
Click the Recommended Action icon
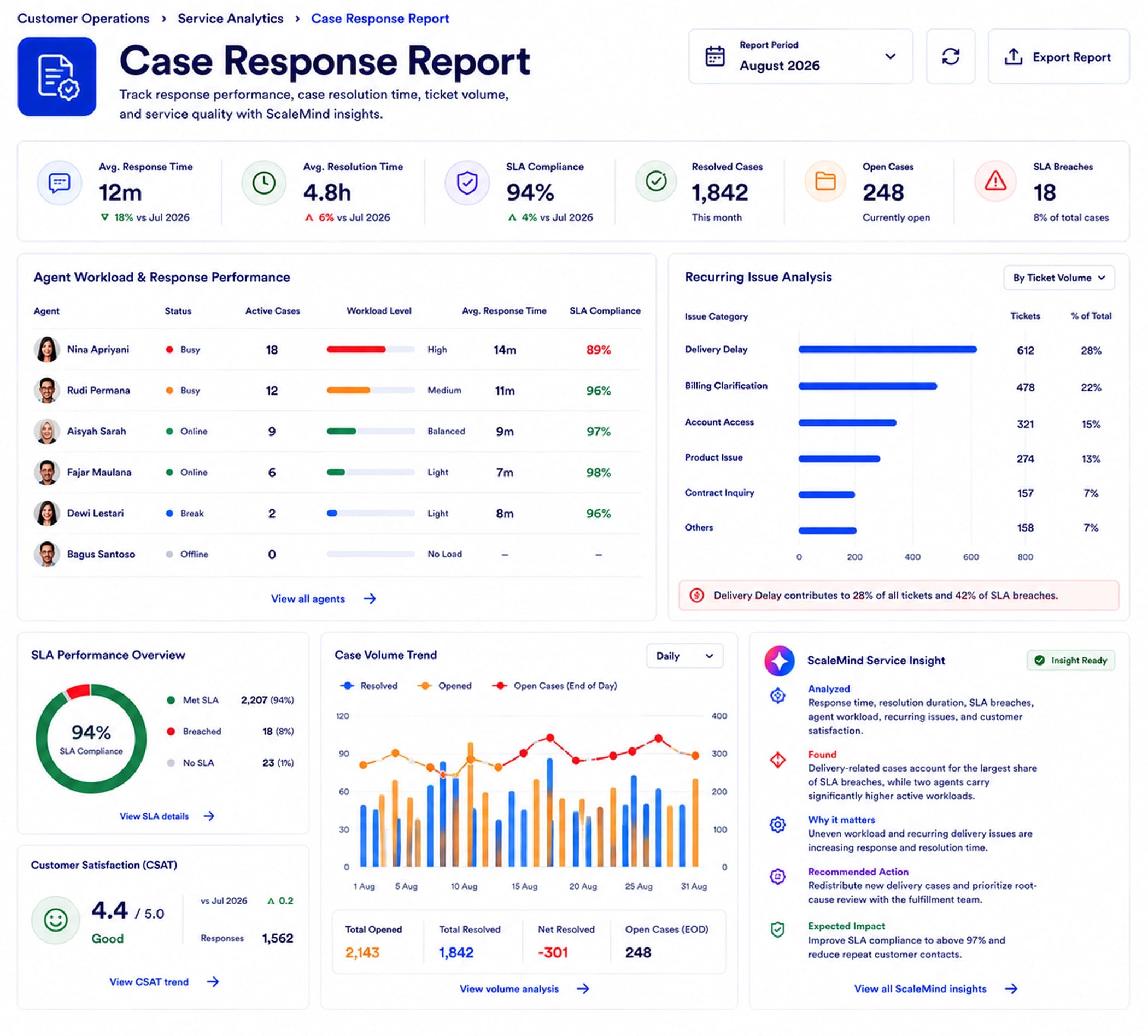[x=778, y=876]
